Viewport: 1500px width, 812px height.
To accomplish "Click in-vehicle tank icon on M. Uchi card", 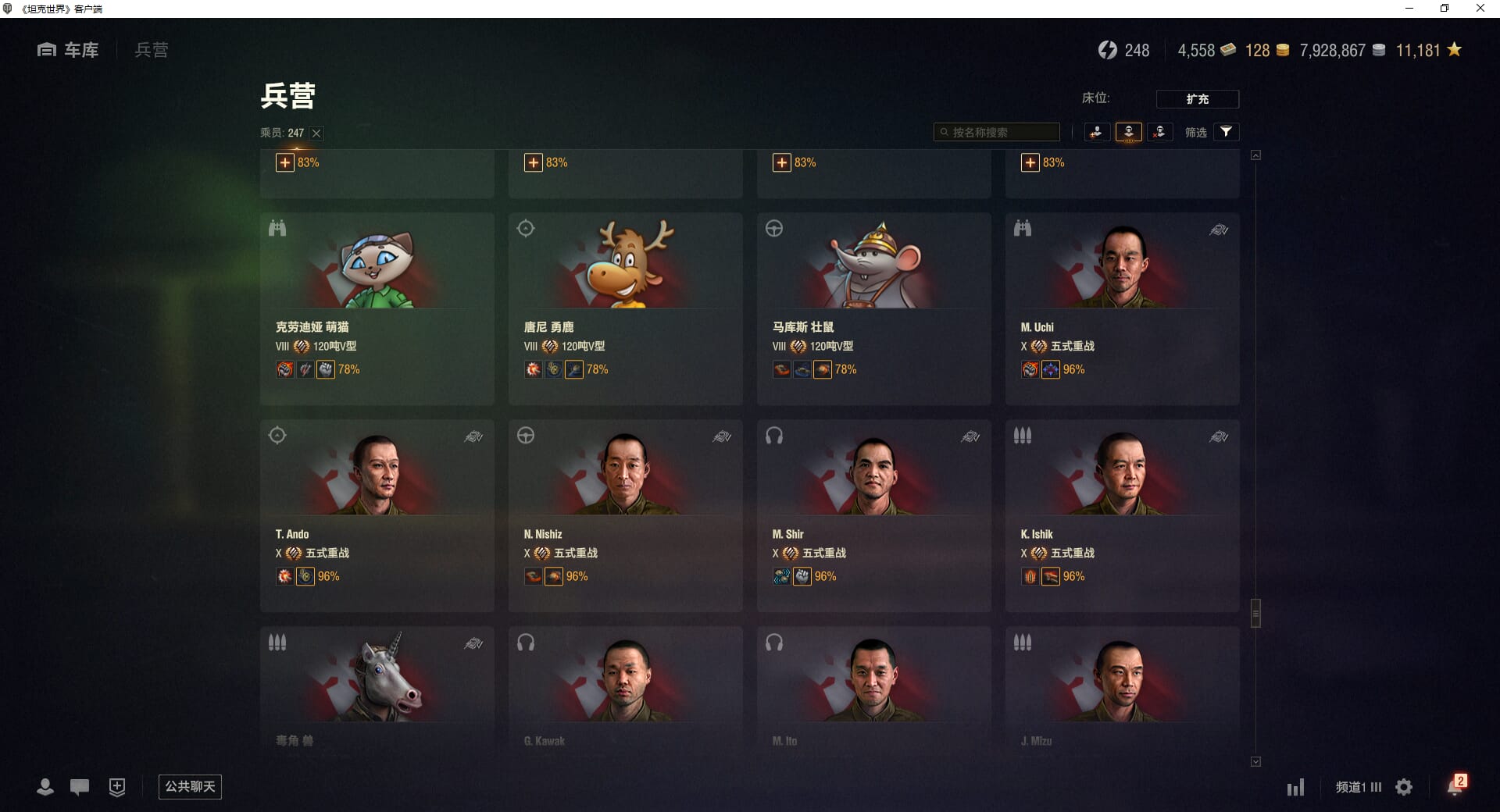I will pos(1219,230).
